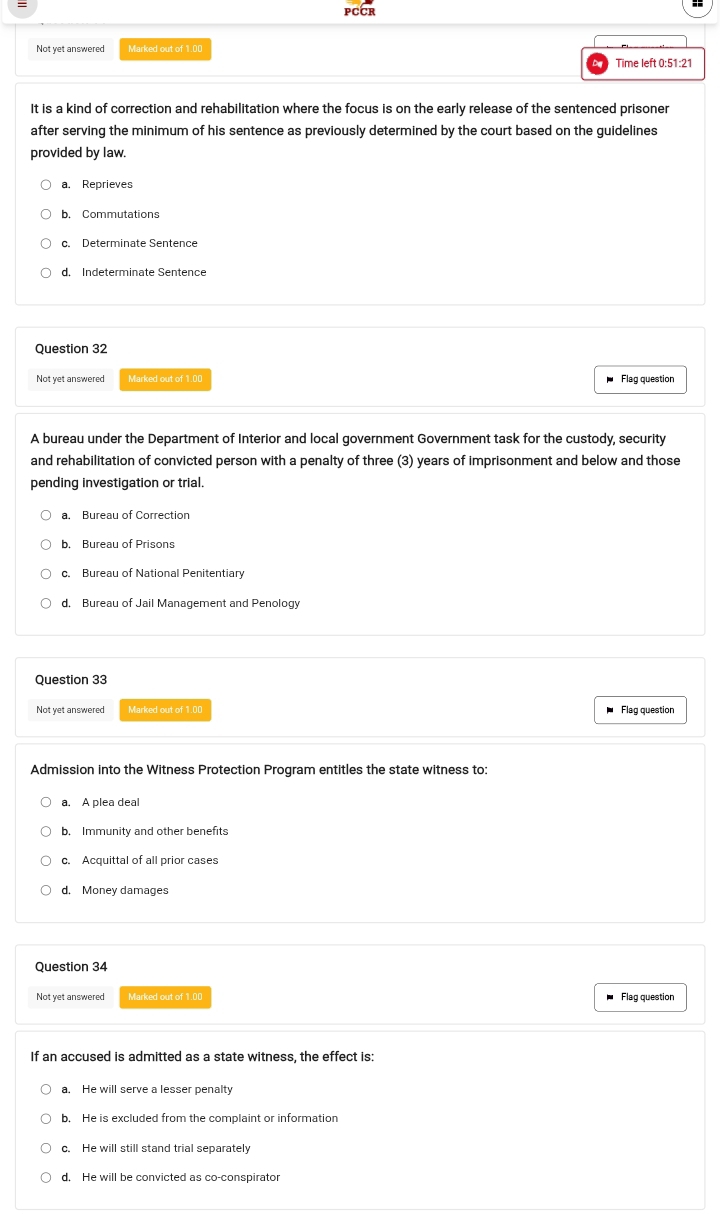Choose 'Immunity and other benefits' option

tap(46, 831)
